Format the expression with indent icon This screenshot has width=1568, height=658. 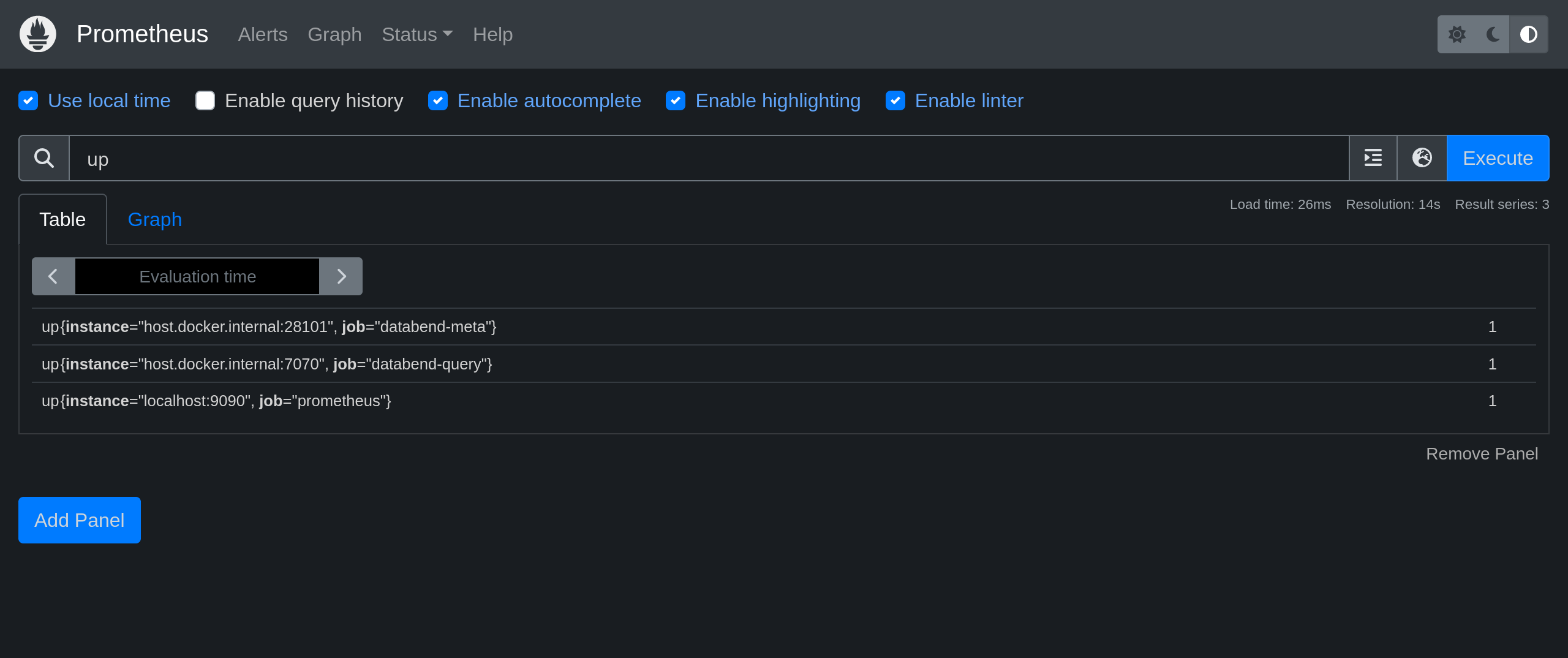pyautogui.click(x=1373, y=158)
